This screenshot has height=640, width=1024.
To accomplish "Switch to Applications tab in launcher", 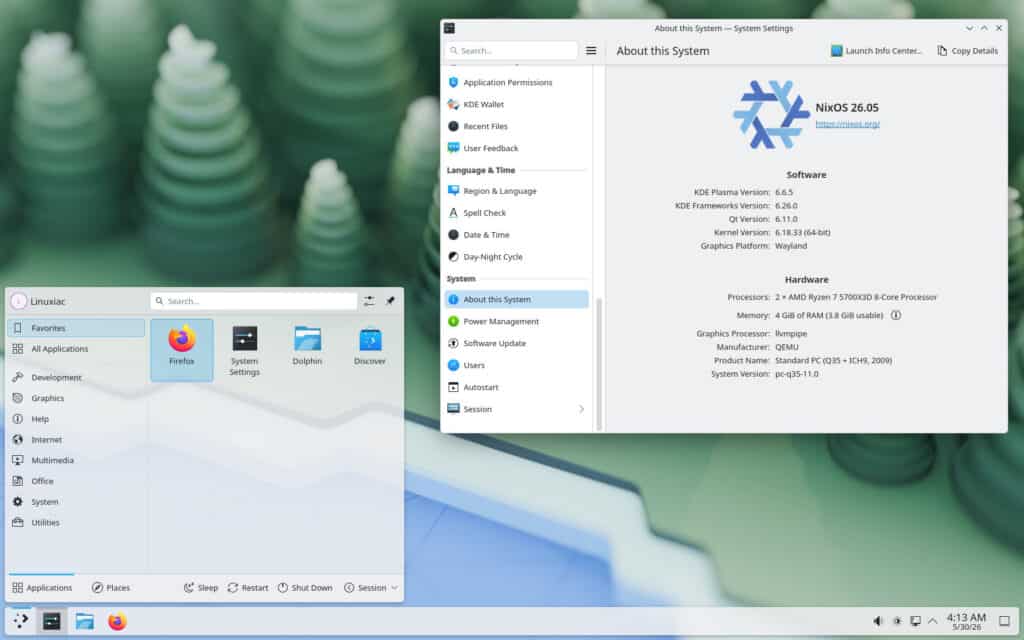I will [x=42, y=588].
